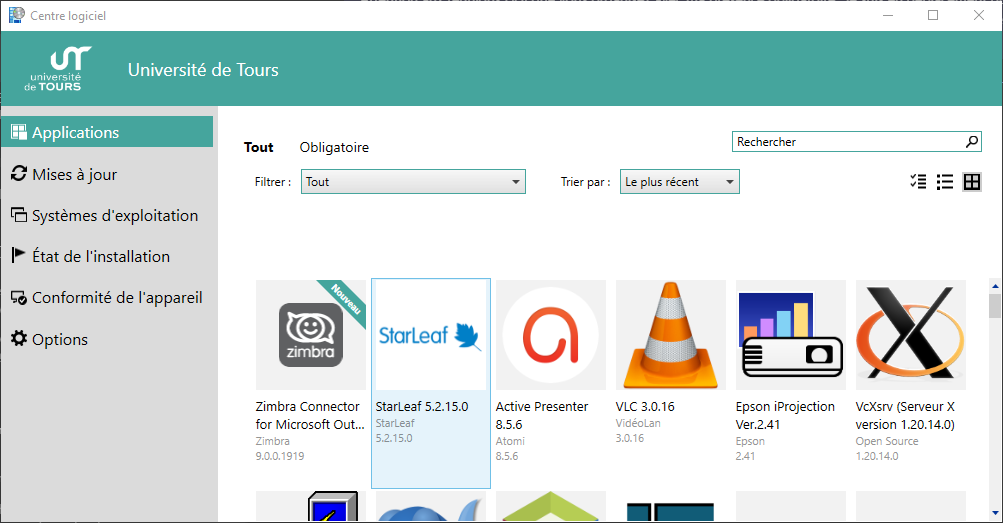Select the Obligatoire tab
Viewport: 1003px width, 523px height.
(x=334, y=147)
